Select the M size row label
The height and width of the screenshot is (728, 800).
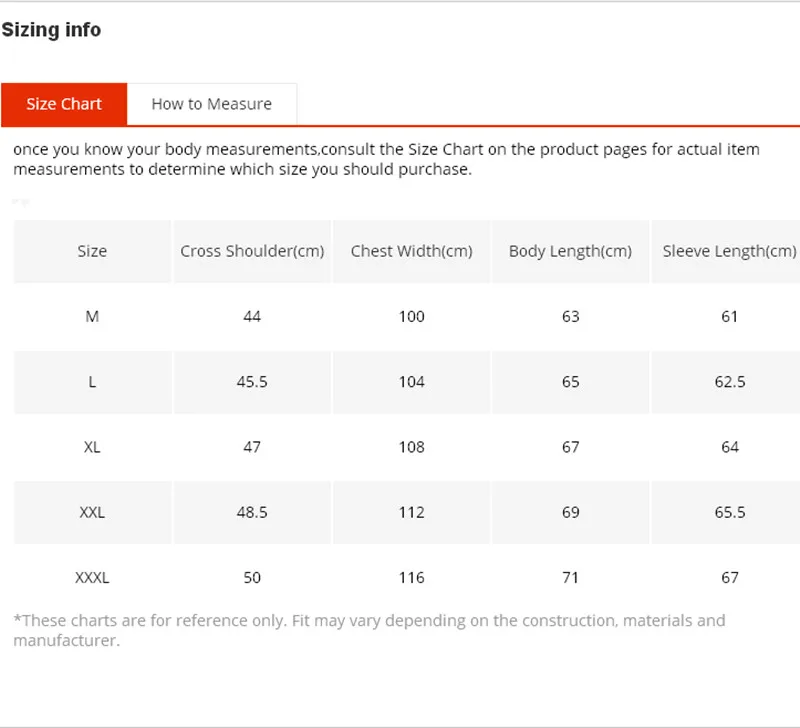pos(92,316)
